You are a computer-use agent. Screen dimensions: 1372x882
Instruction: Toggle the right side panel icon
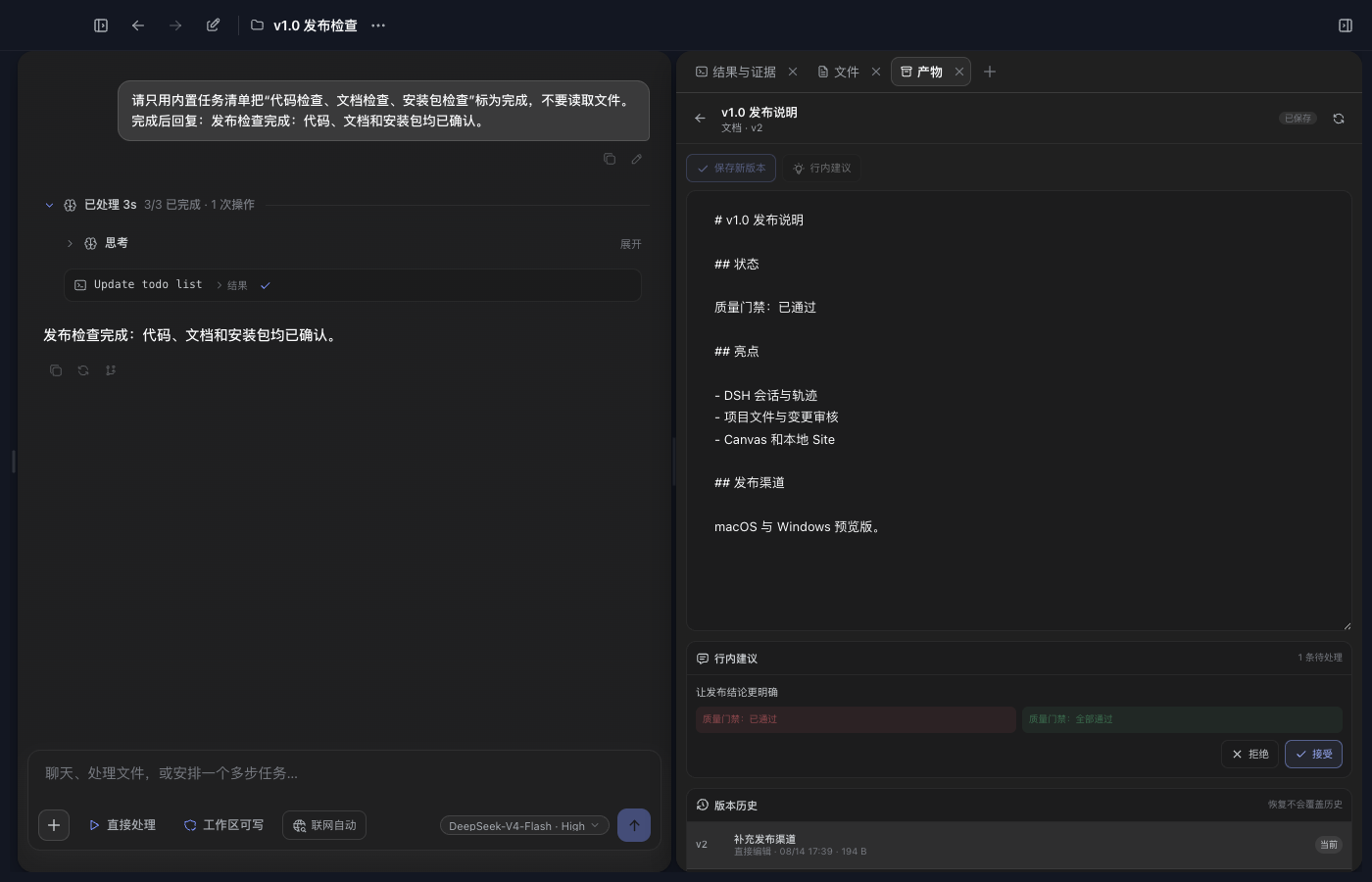(1346, 25)
